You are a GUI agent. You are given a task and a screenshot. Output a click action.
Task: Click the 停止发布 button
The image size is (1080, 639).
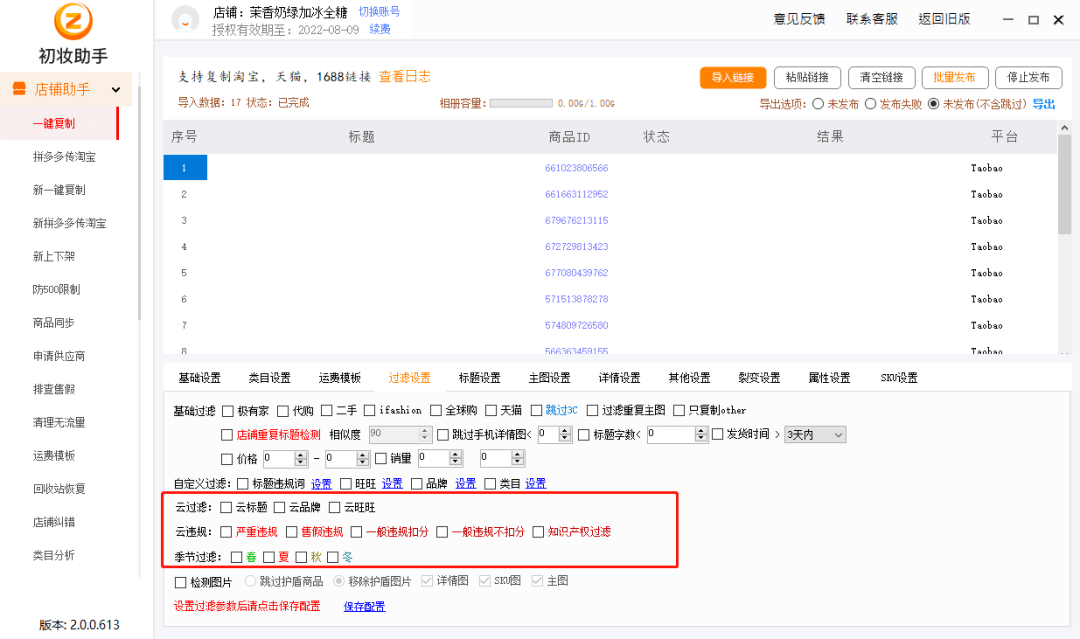[x=1028, y=78]
